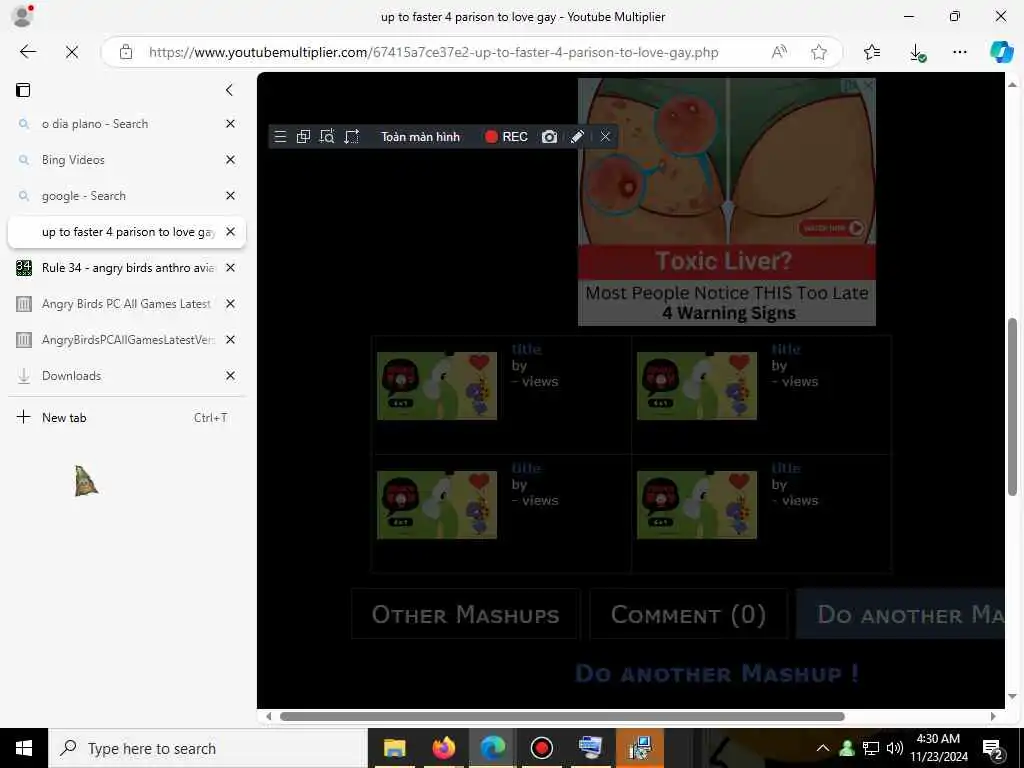Open Firefox from the taskbar

point(443,748)
